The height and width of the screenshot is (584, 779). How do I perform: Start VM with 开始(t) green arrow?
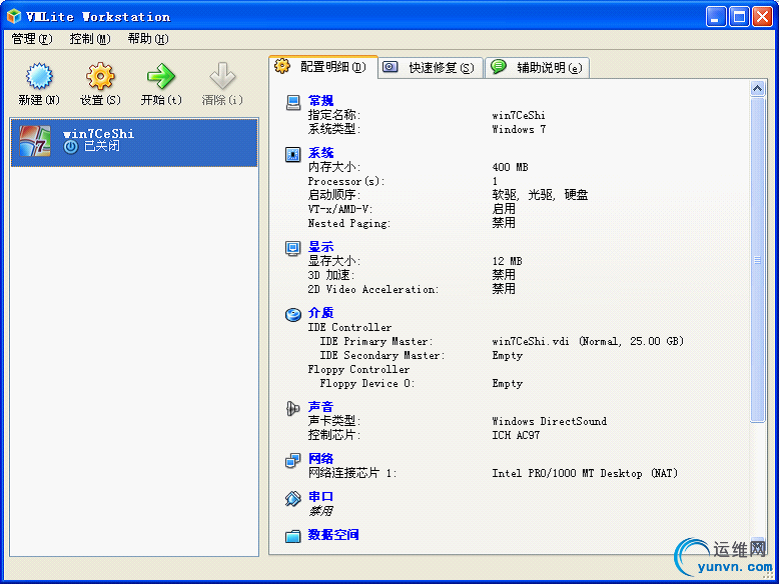160,76
